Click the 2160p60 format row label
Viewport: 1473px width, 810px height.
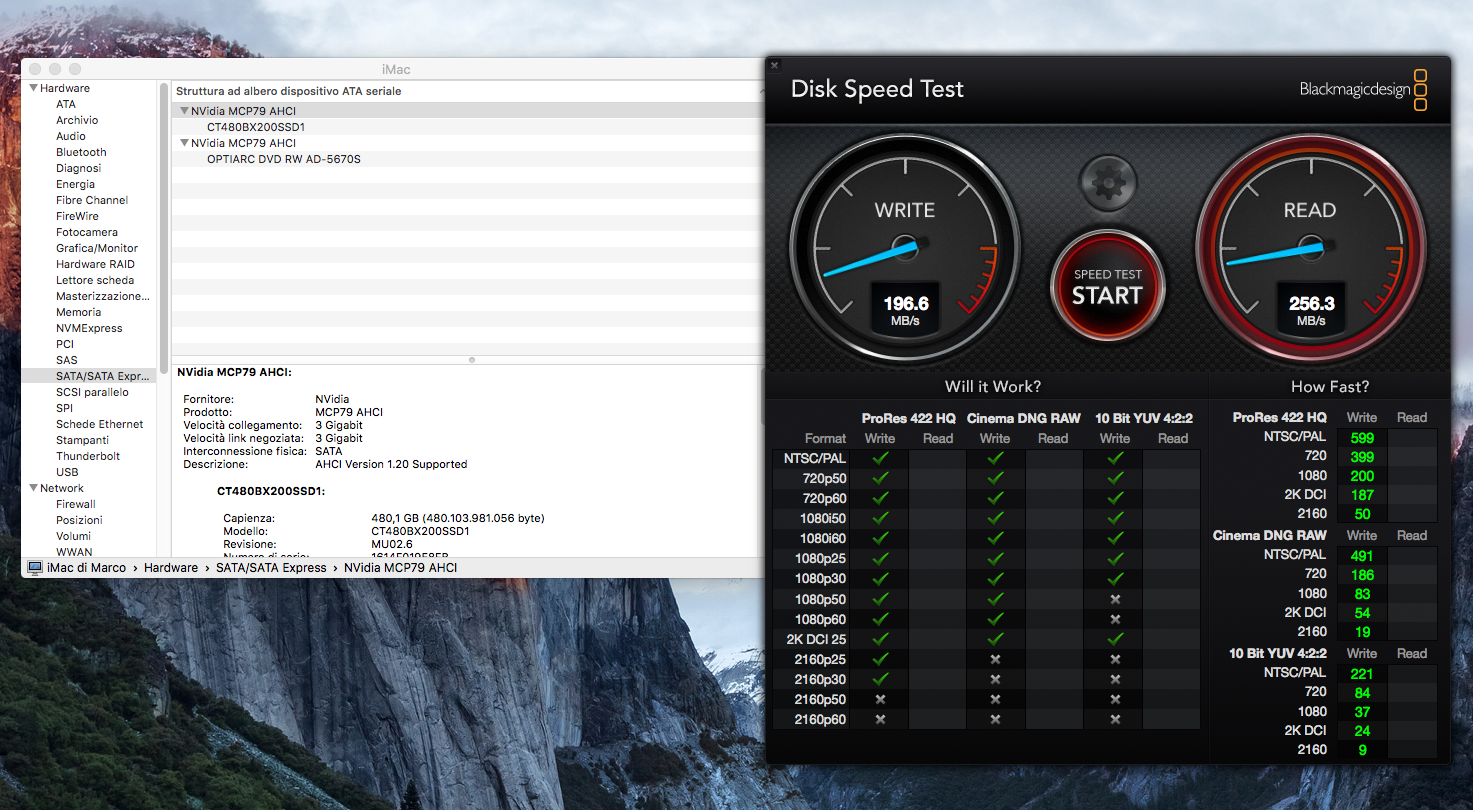pyautogui.click(x=820, y=719)
